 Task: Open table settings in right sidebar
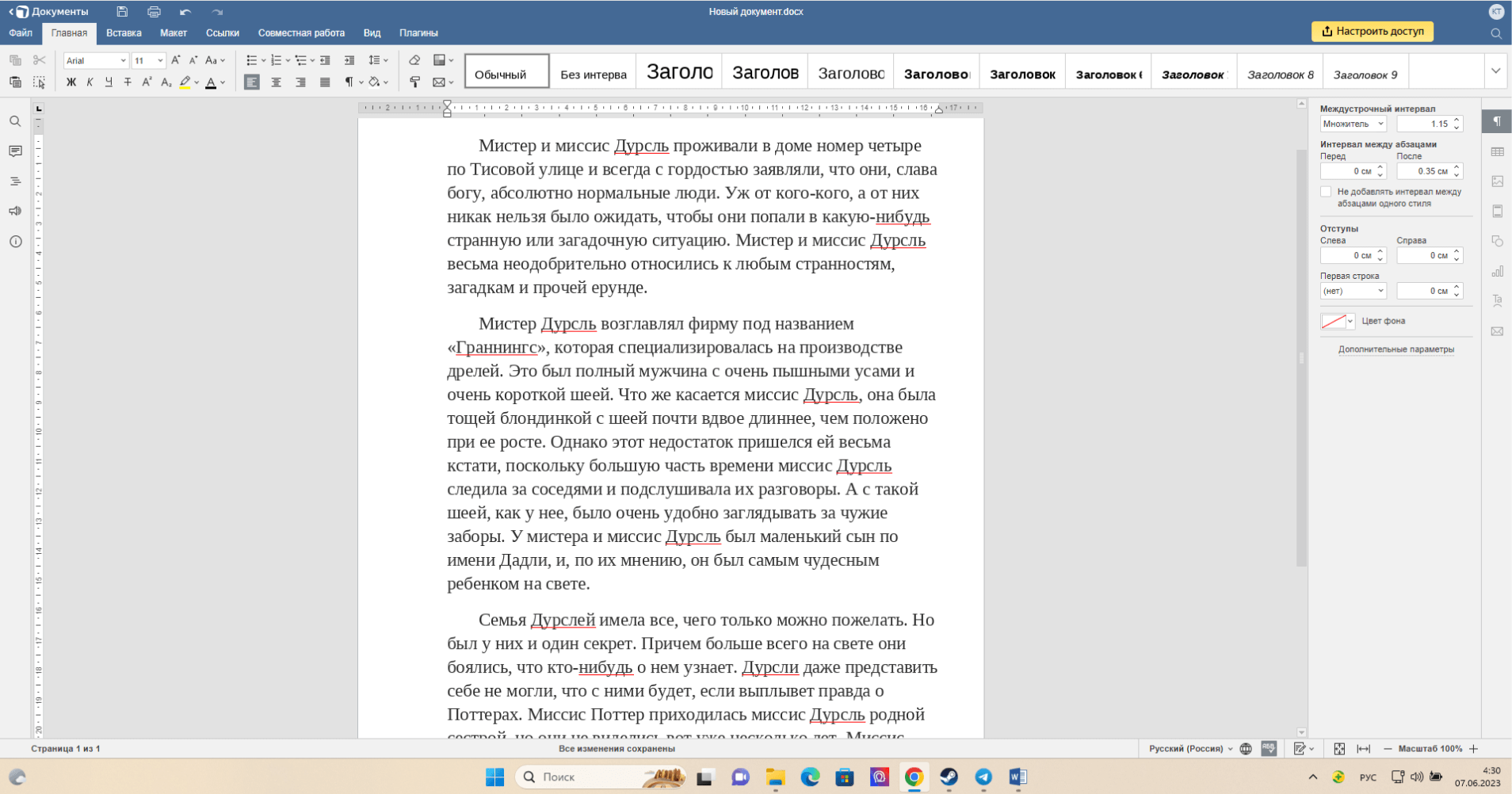click(1497, 151)
